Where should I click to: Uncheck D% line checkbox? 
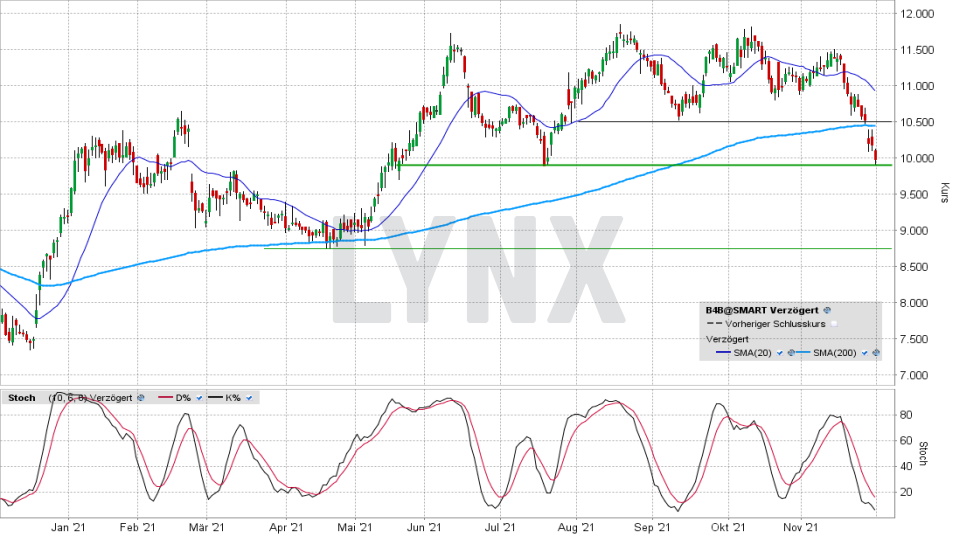point(199,398)
